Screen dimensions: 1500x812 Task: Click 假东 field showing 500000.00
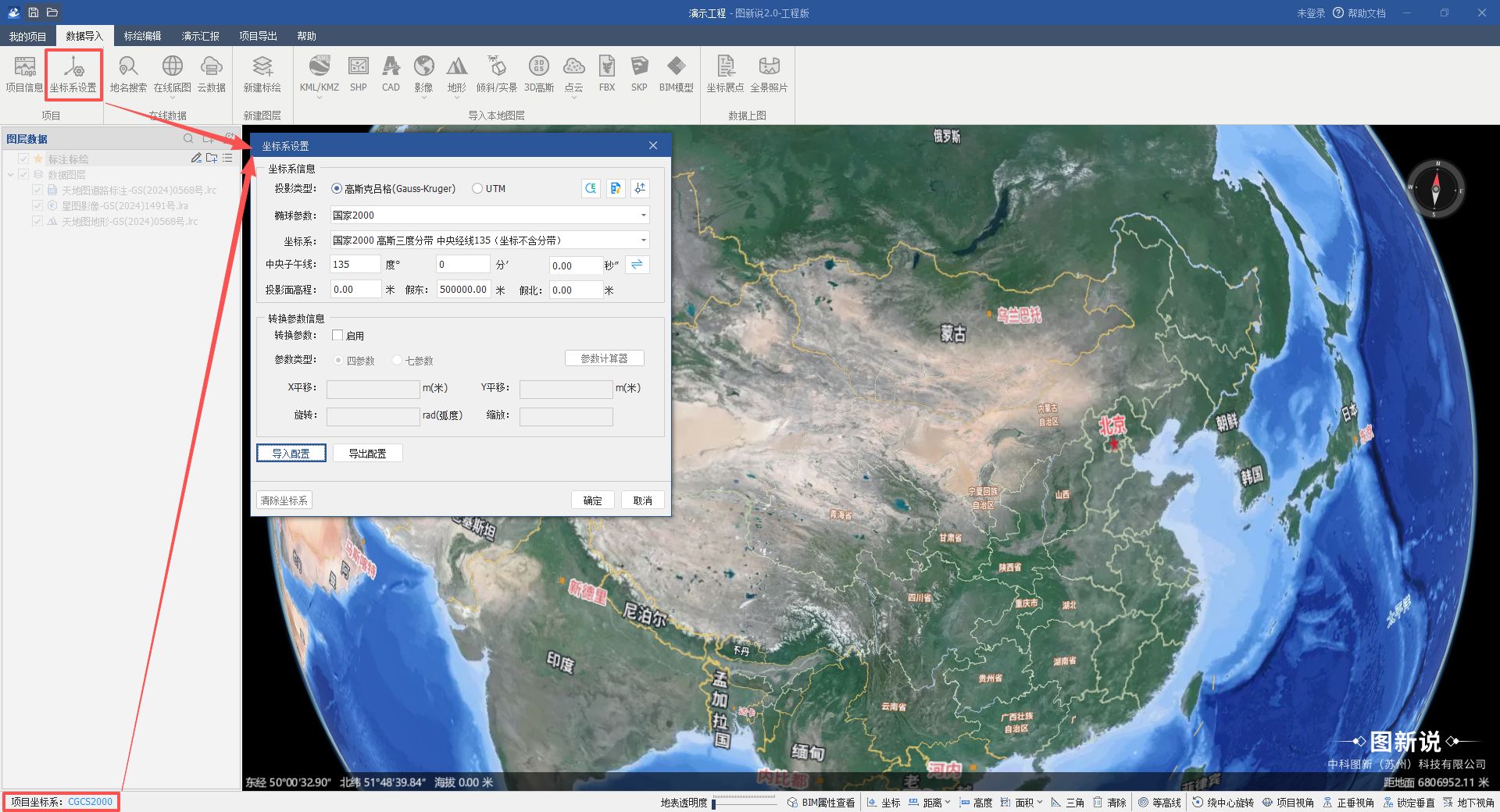click(464, 290)
